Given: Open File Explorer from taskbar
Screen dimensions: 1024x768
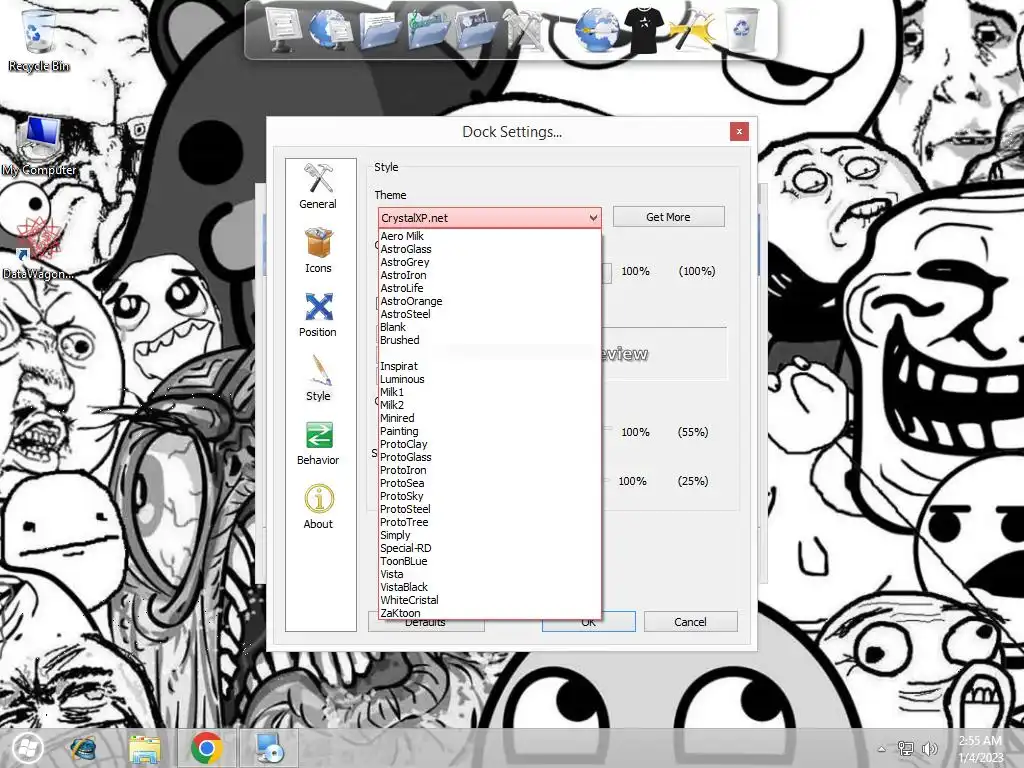Looking at the screenshot, I should coord(144,748).
